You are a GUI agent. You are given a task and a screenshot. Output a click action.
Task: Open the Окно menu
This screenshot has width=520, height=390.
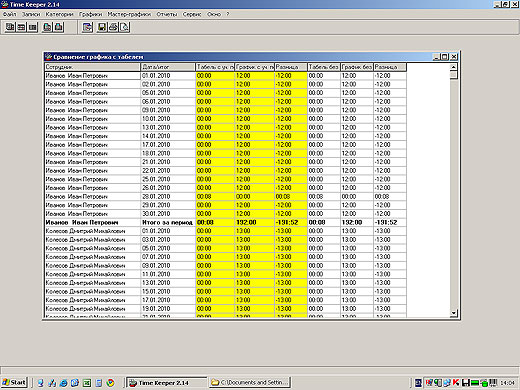click(x=214, y=14)
